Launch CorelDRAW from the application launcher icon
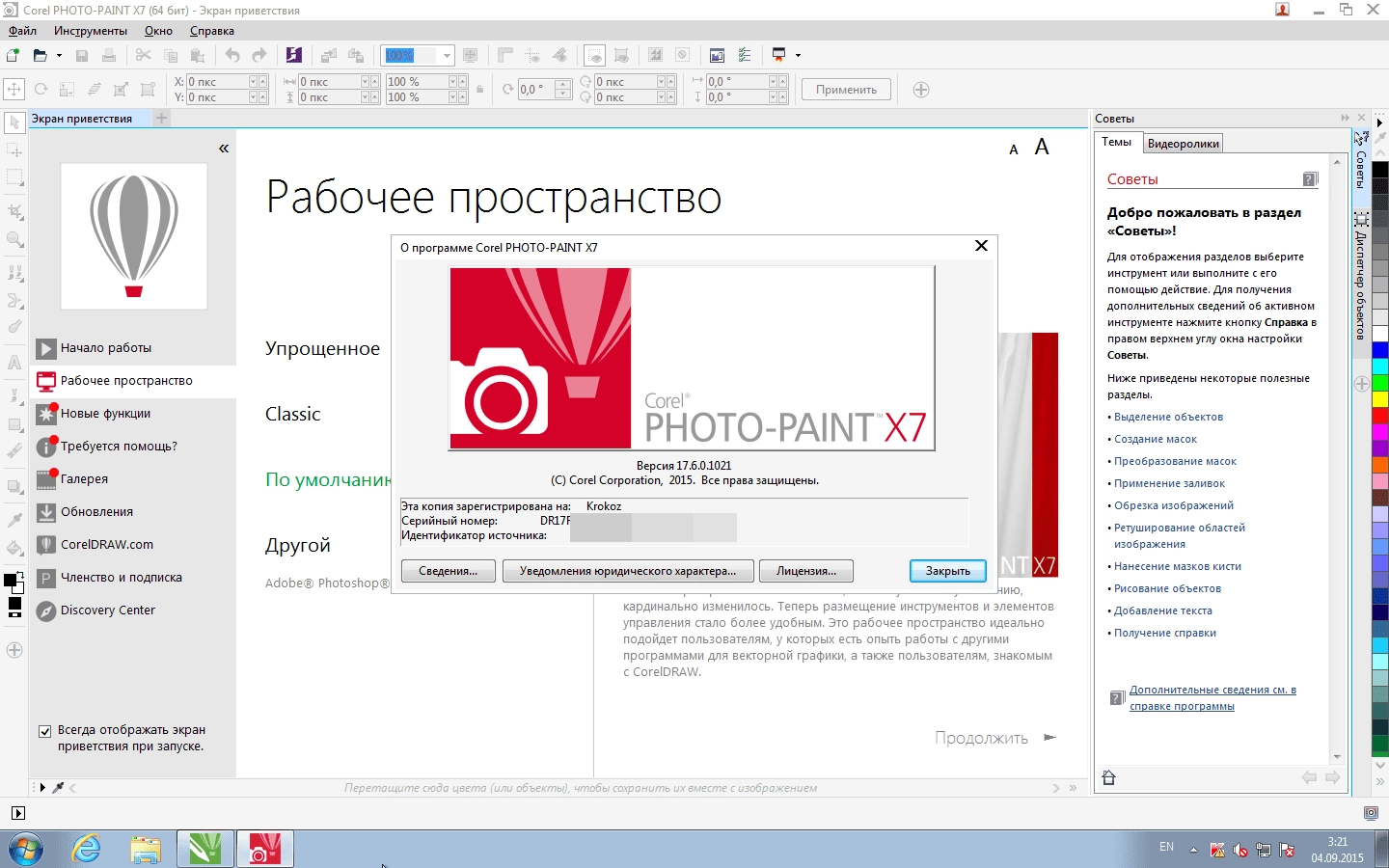This screenshot has height=868, width=1389. click(778, 56)
